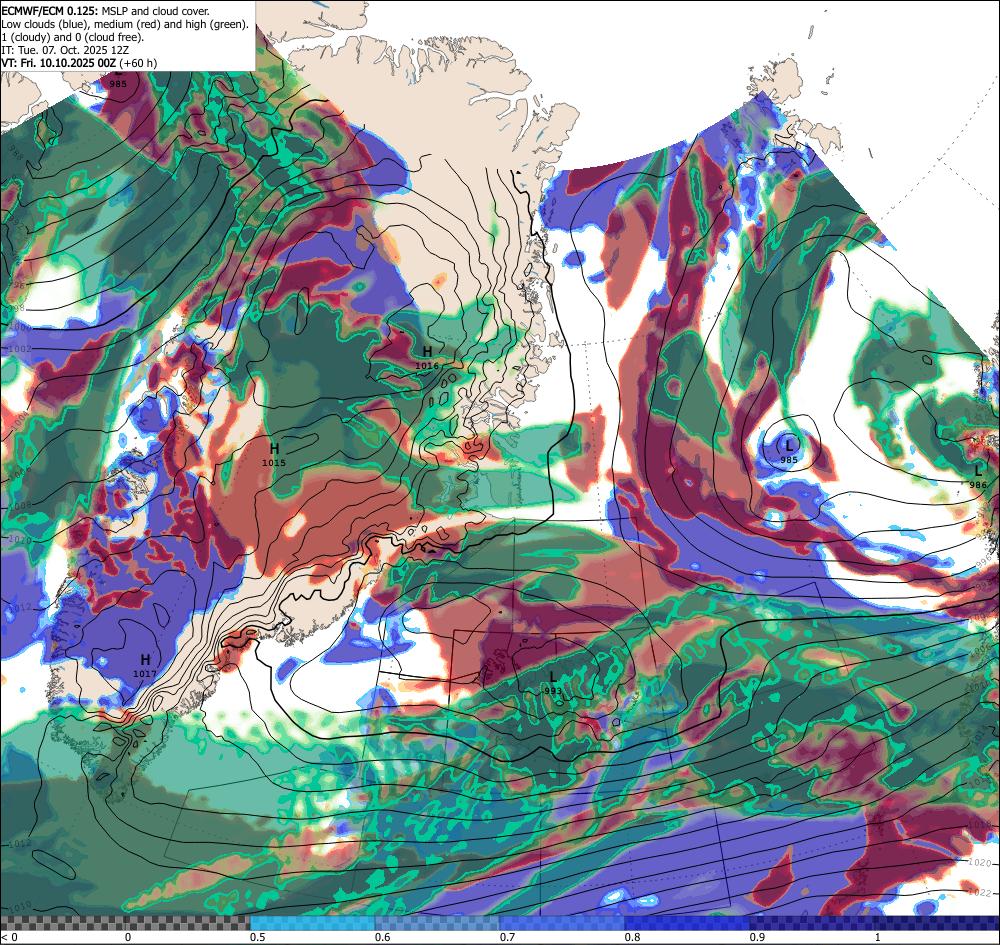
Task: Click the '1022' isobar label at right edge
Action: coord(980,892)
